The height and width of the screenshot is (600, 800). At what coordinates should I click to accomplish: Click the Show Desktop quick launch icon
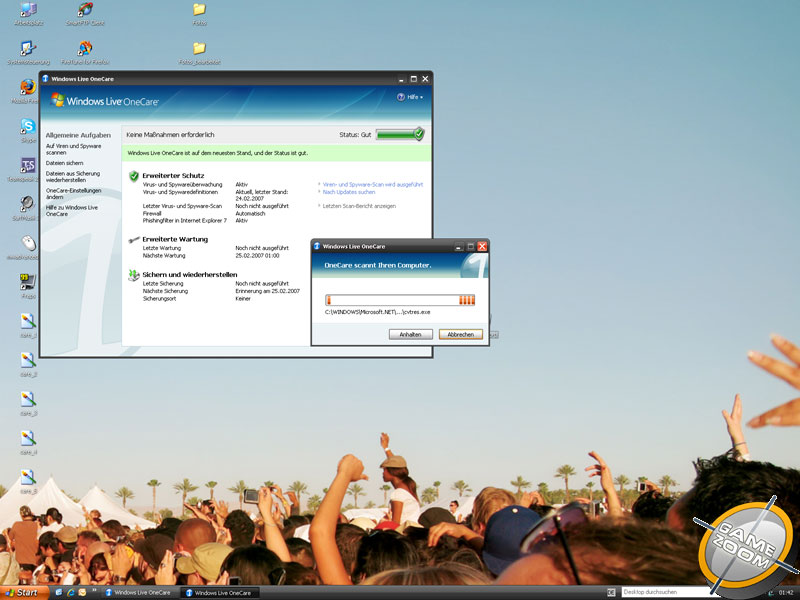(x=59, y=592)
